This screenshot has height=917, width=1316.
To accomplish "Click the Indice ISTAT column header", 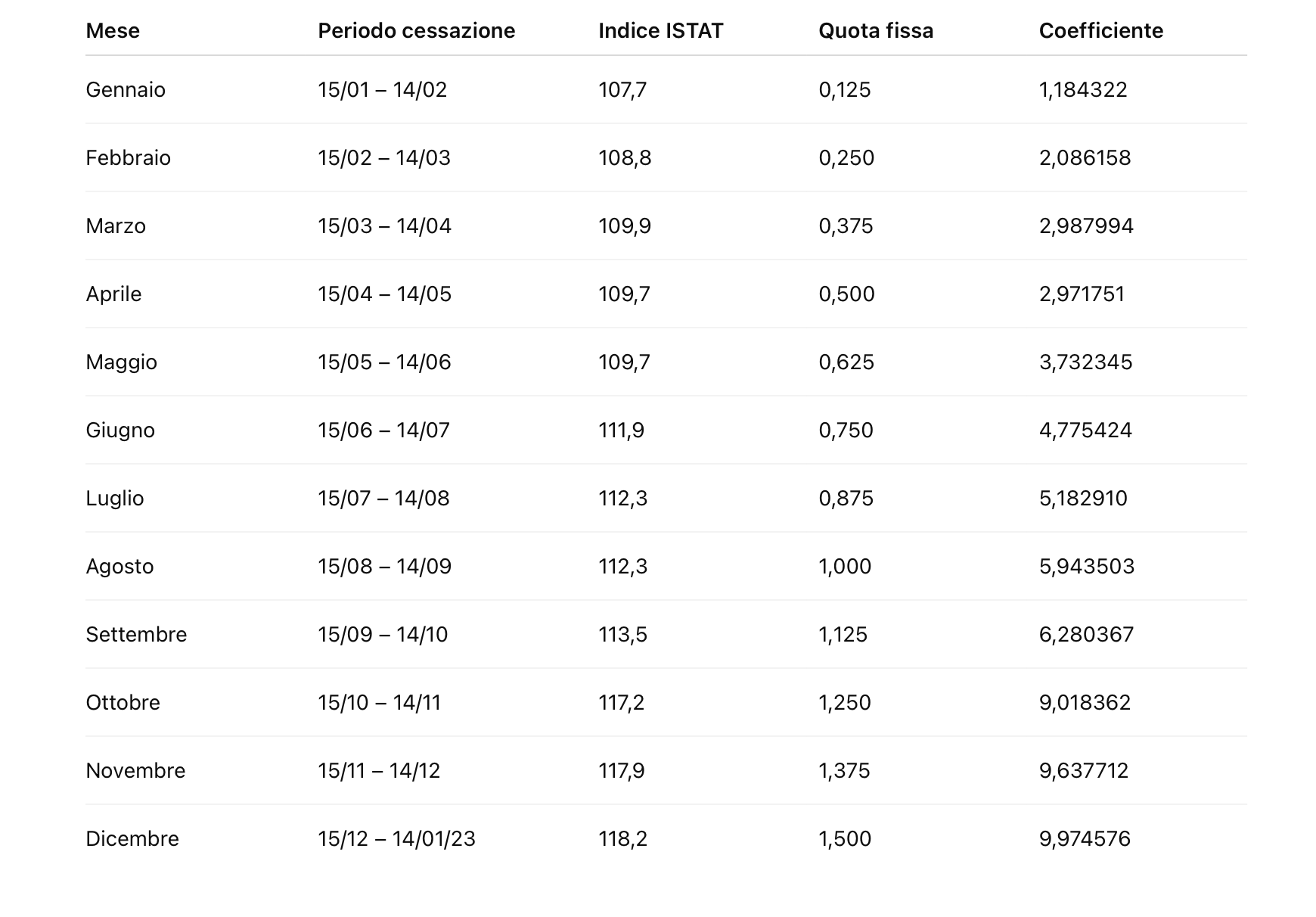I will pos(660,31).
